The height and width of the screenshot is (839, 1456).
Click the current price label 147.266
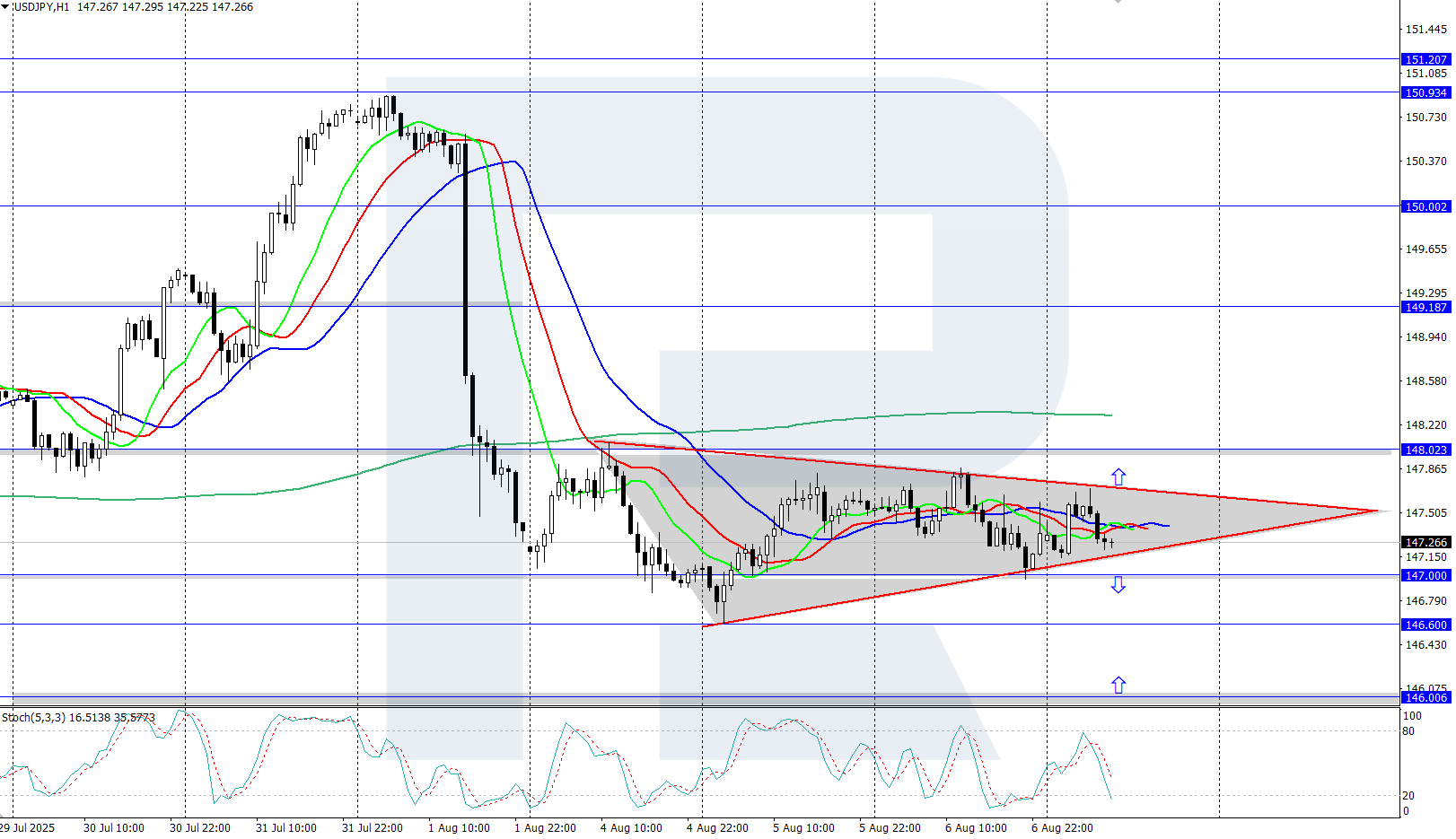point(1425,542)
